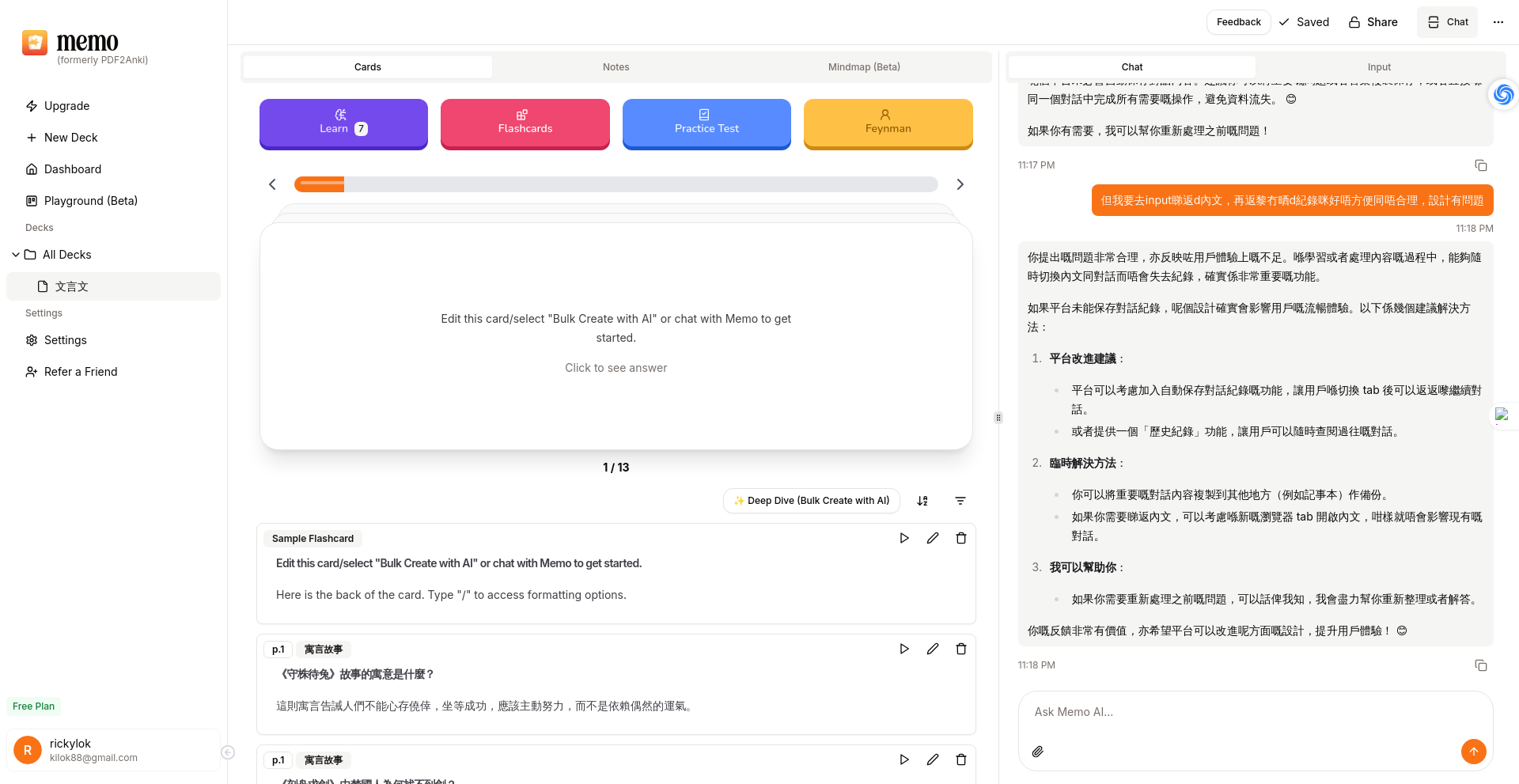Play the Sample Flashcard
This screenshot has height=784, width=1519.
click(904, 538)
